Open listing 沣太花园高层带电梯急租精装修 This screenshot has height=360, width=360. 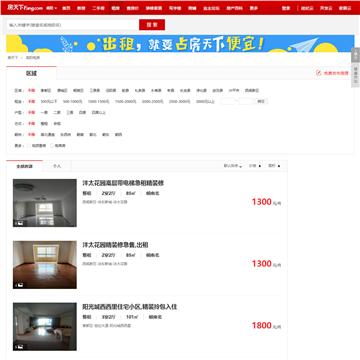123,183
